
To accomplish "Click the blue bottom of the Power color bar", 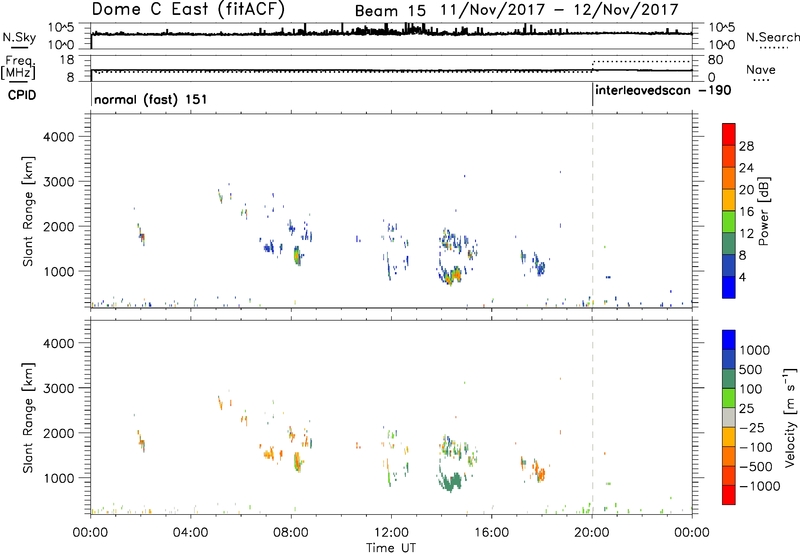I will pyautogui.click(x=729, y=287).
